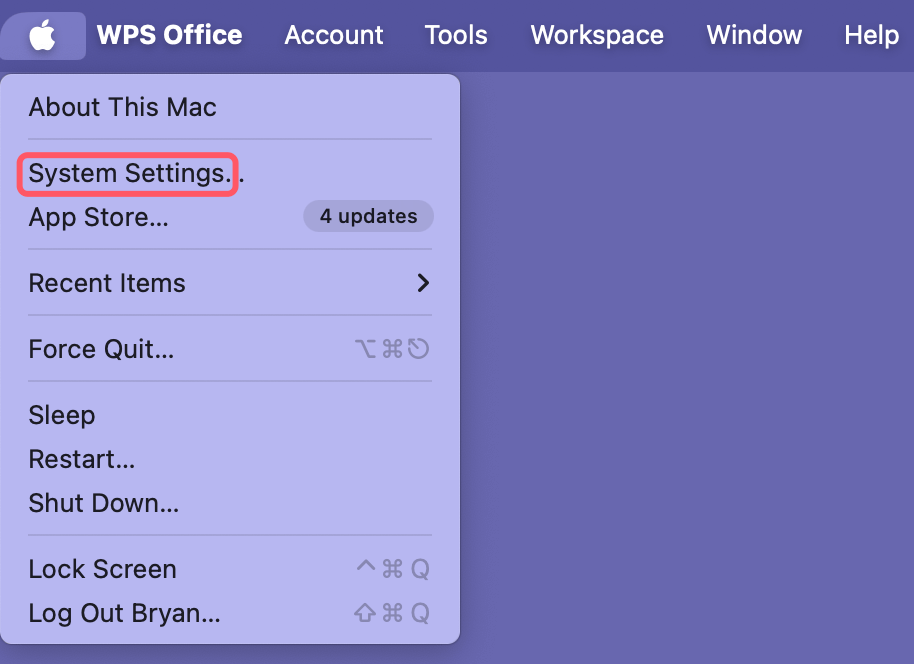This screenshot has width=914, height=664.
Task: Open the Window menu
Action: (753, 34)
